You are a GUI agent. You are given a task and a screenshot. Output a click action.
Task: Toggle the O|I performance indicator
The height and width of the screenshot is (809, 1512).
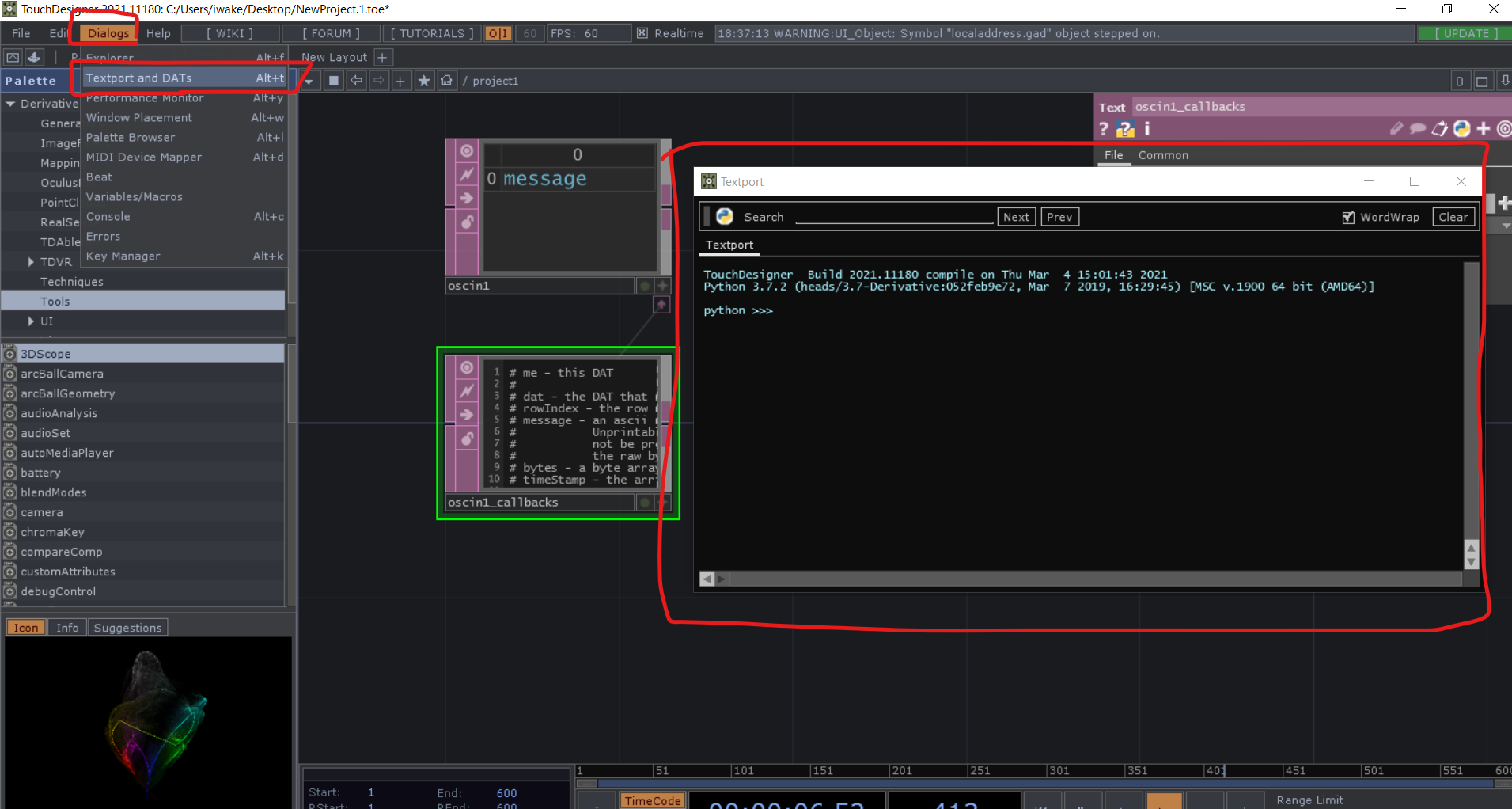click(x=498, y=33)
